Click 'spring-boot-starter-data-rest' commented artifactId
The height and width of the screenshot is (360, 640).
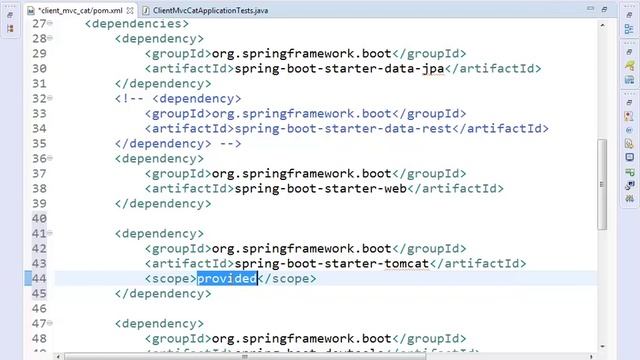coord(343,129)
